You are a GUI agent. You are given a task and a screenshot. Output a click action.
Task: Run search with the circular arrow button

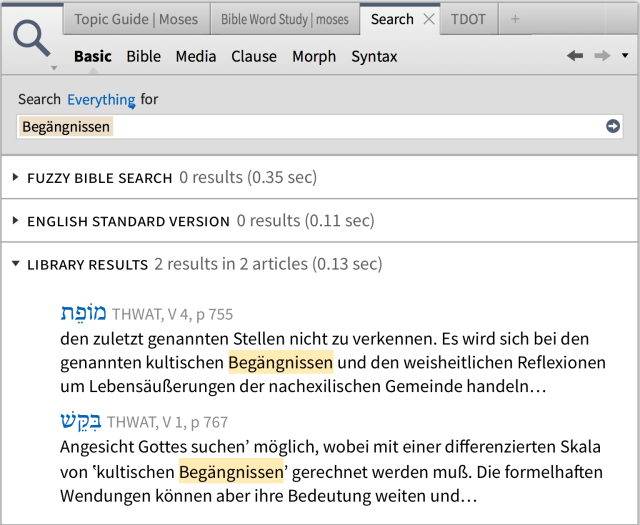tap(612, 127)
